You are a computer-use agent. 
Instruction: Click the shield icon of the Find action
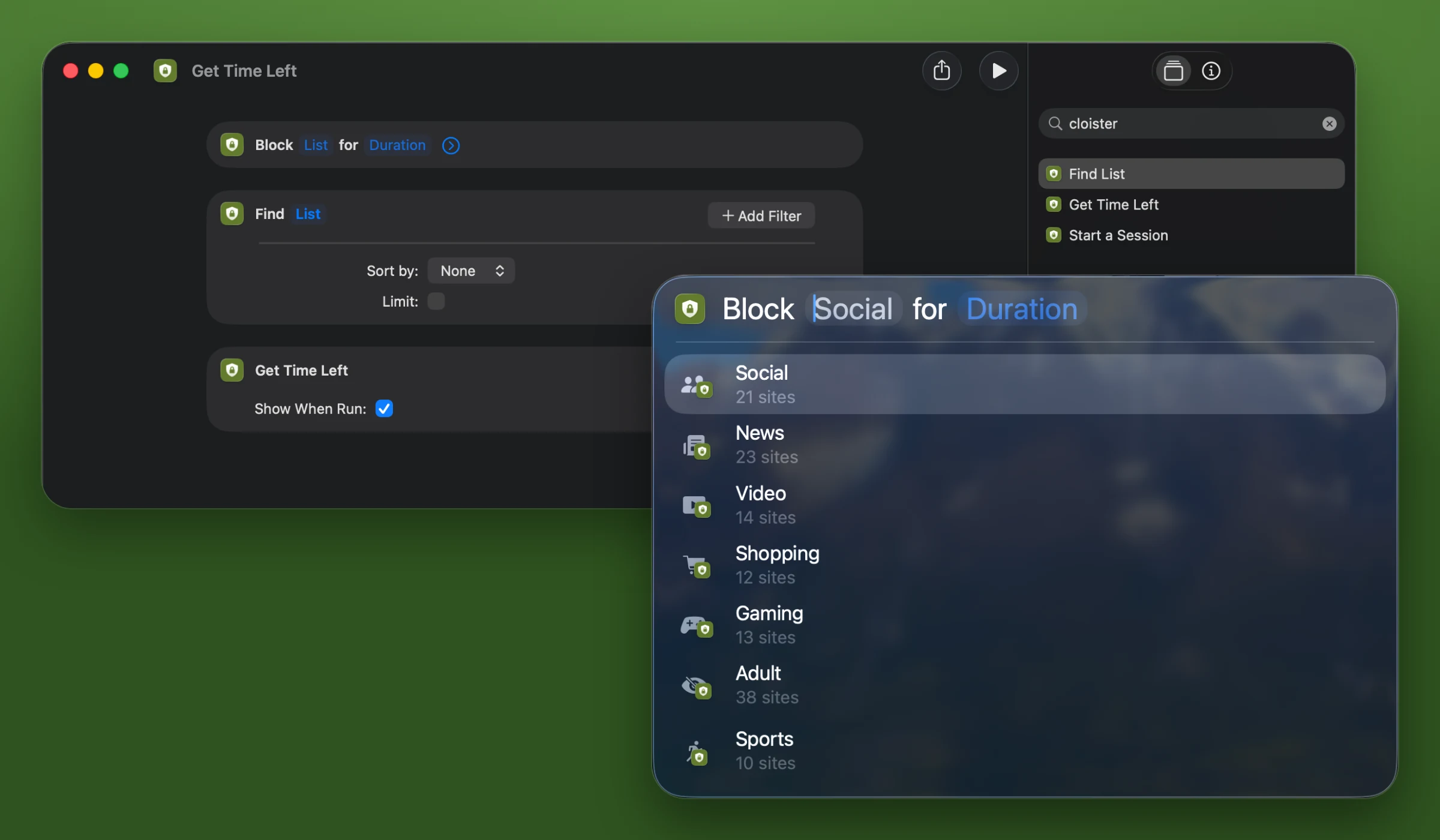(232, 214)
